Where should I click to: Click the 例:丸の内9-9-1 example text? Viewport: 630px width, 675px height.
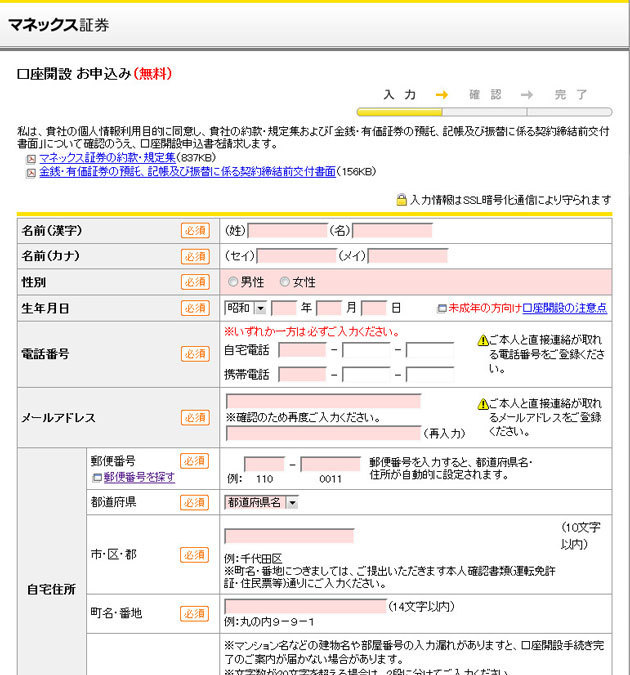269,622
